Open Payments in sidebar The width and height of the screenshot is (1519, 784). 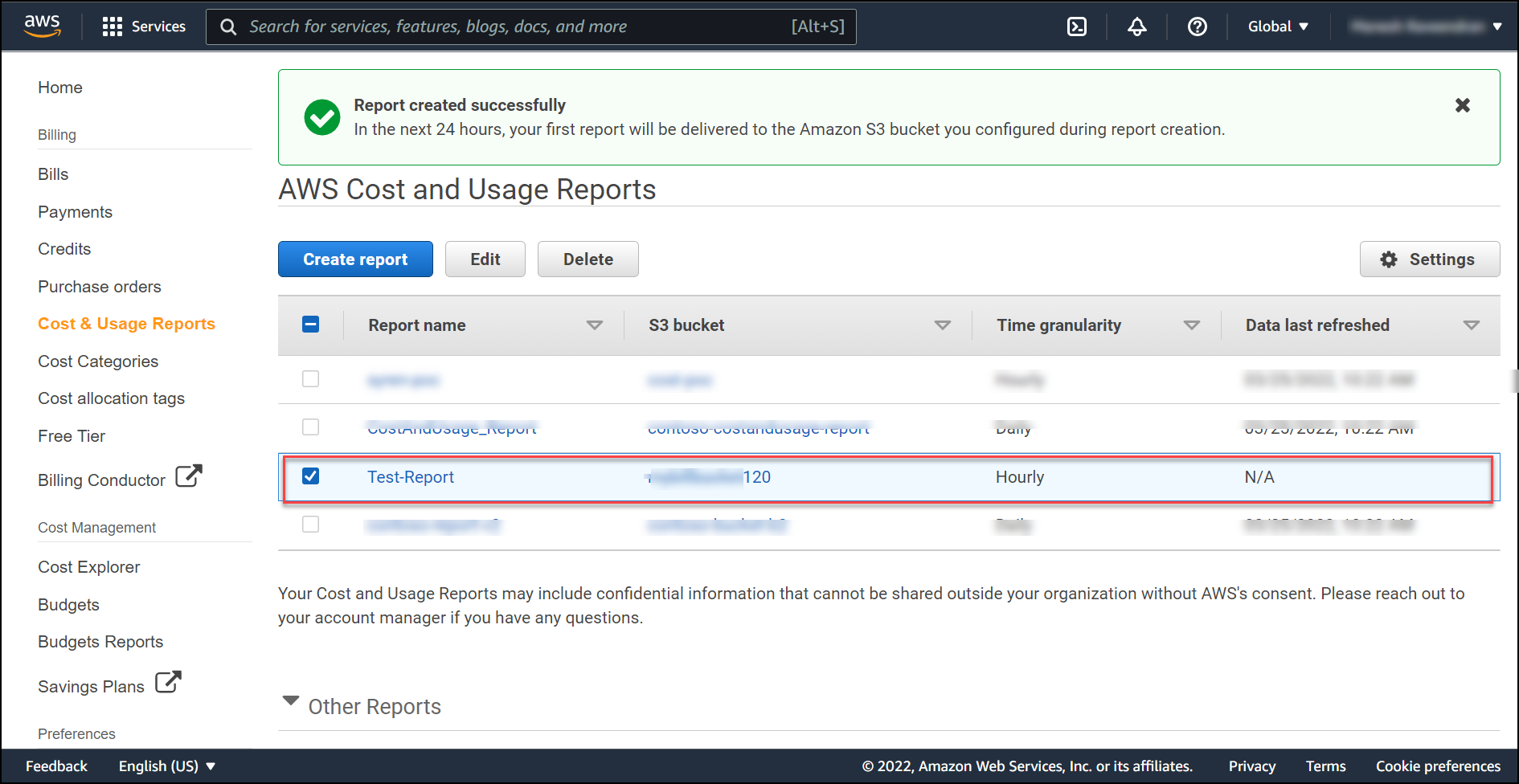tap(75, 212)
